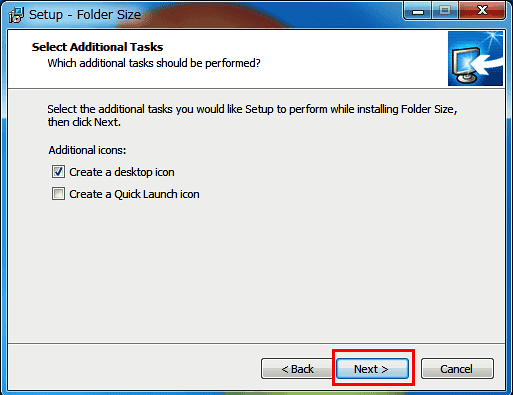The width and height of the screenshot is (513, 395).
Task: Click the "Select Additional Tasks" heading
Action: (97, 47)
